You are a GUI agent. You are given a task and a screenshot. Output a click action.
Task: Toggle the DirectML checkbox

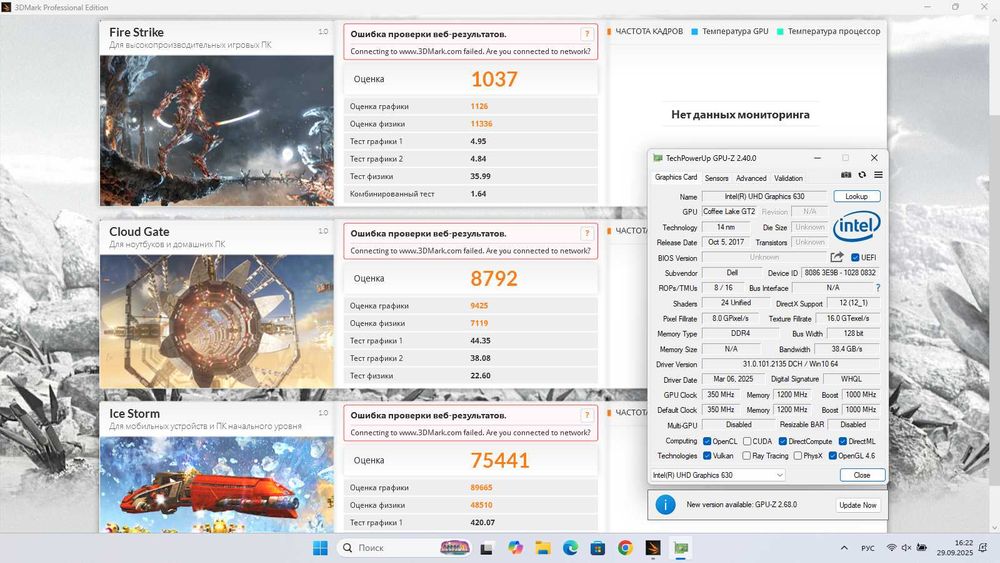tap(842, 441)
